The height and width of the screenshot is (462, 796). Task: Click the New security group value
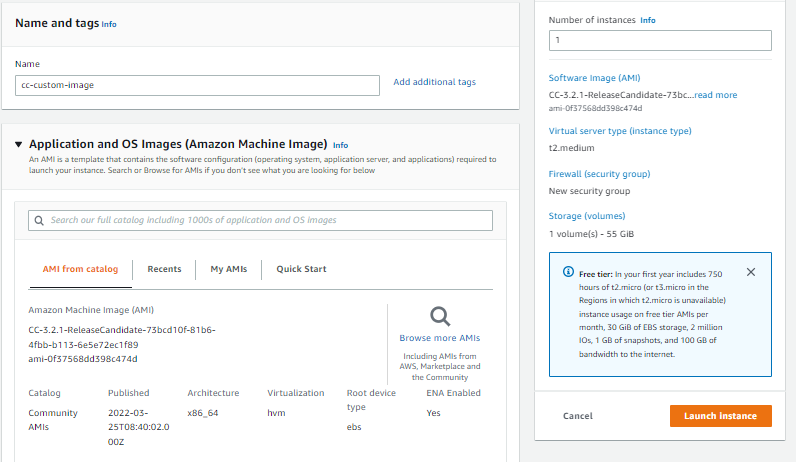tap(589, 191)
